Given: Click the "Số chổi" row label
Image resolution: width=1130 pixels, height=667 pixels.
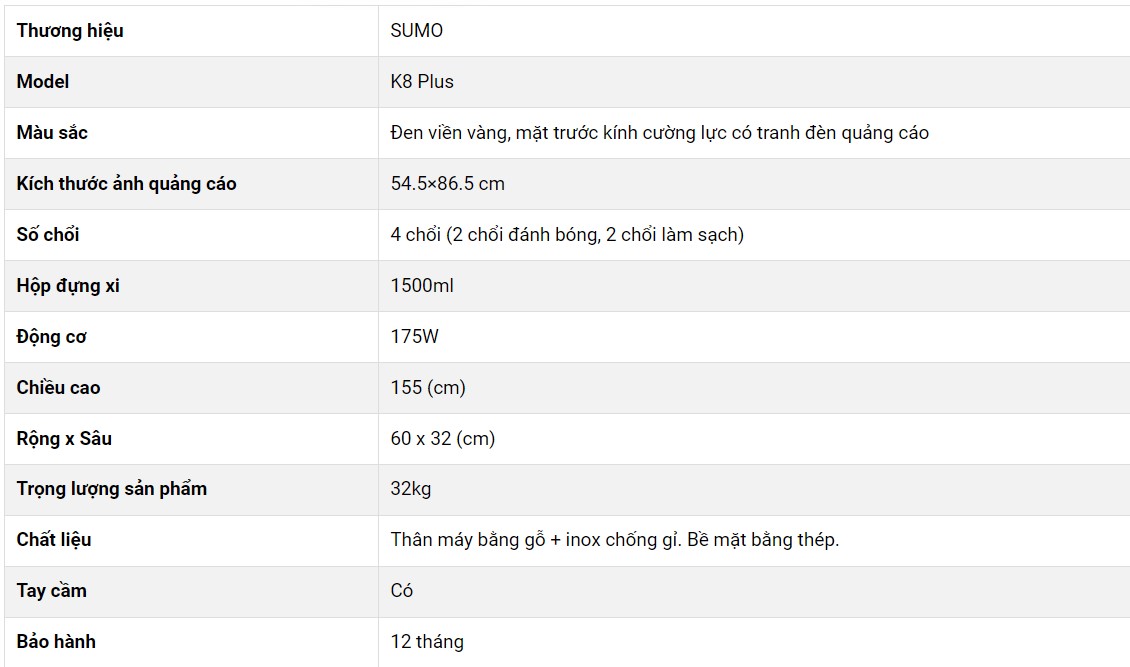Looking at the screenshot, I should pyautogui.click(x=48, y=235).
